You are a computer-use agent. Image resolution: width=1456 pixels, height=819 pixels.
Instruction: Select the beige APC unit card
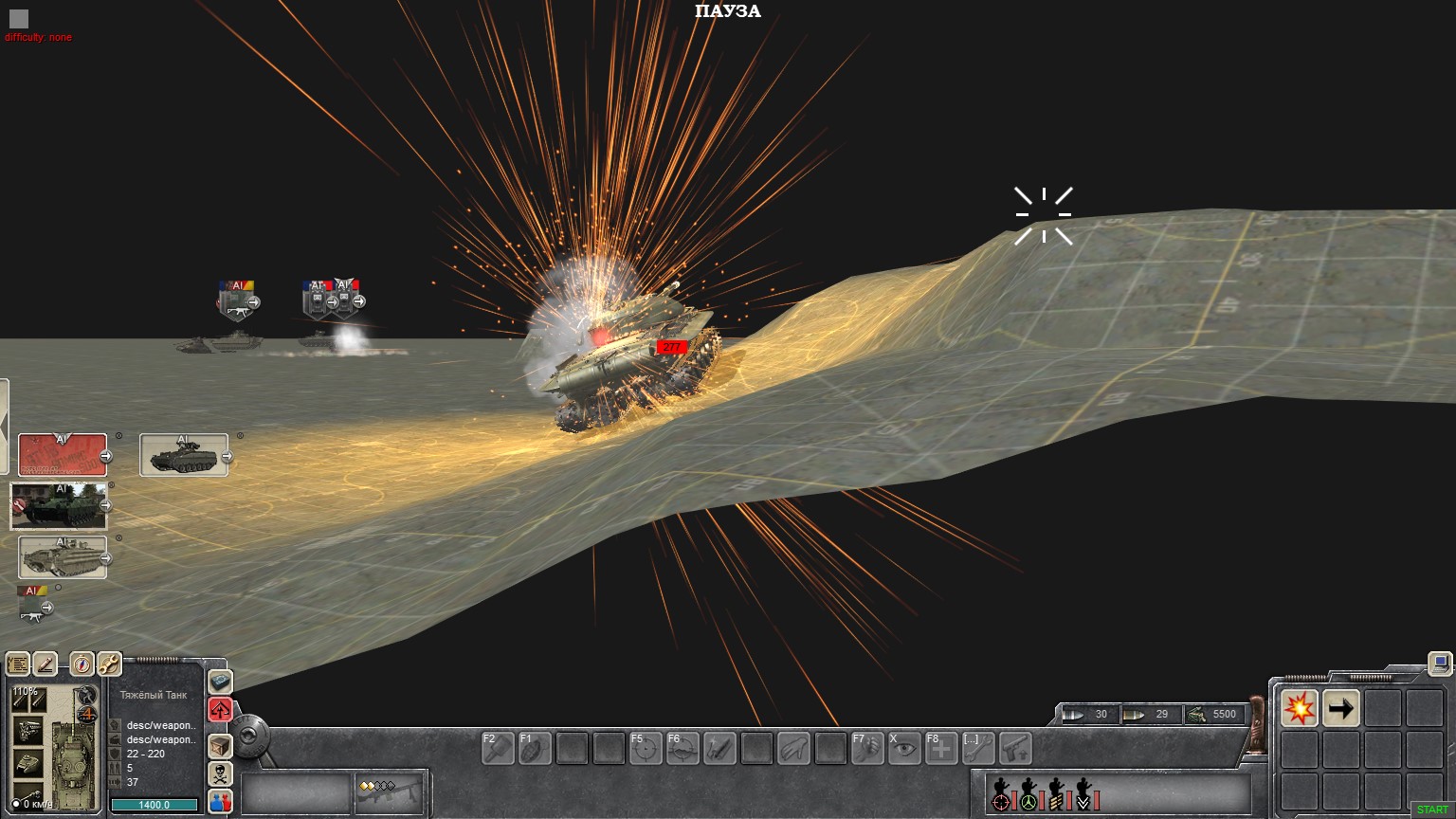(63, 556)
